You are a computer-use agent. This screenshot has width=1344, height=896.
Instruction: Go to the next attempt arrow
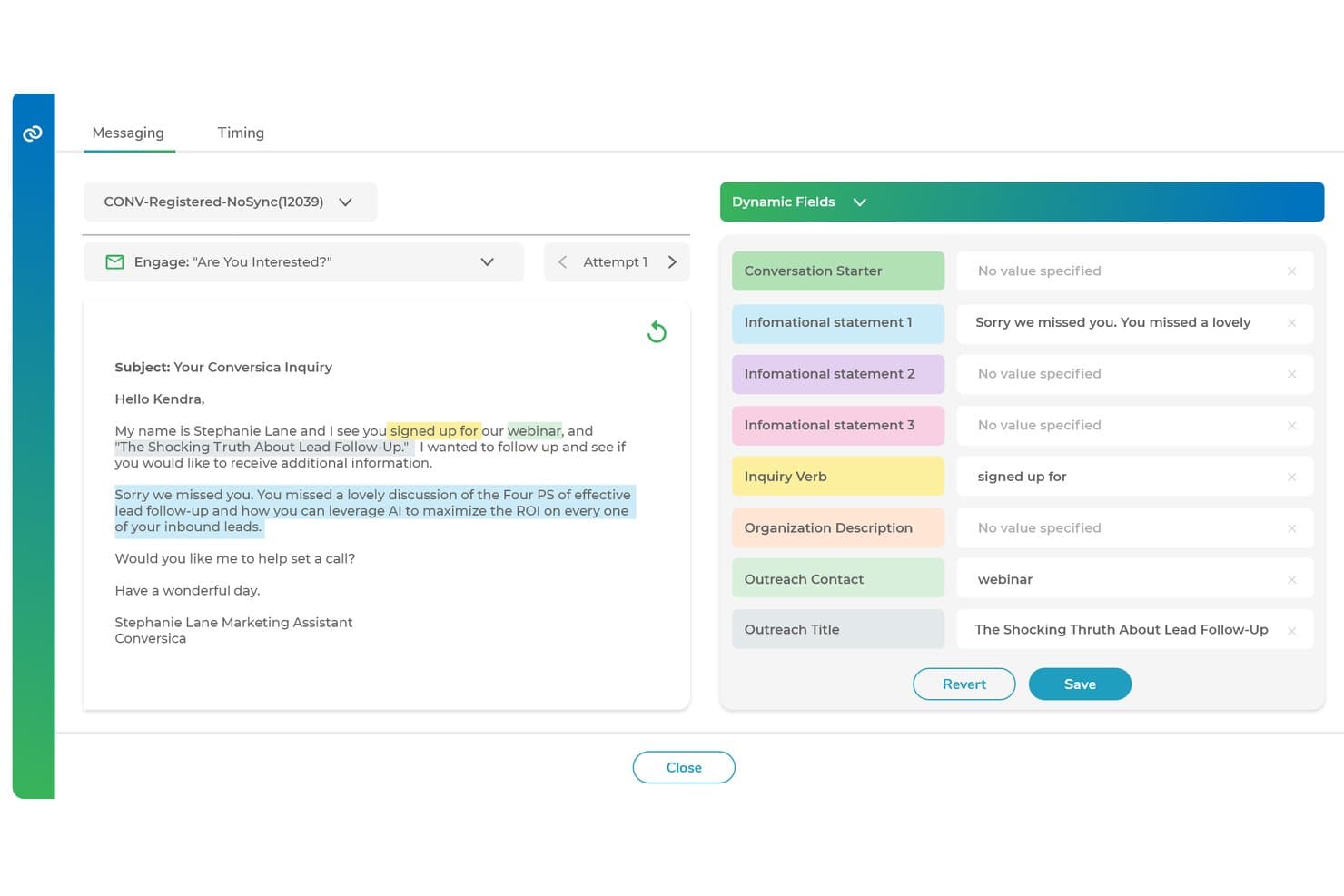(x=672, y=262)
